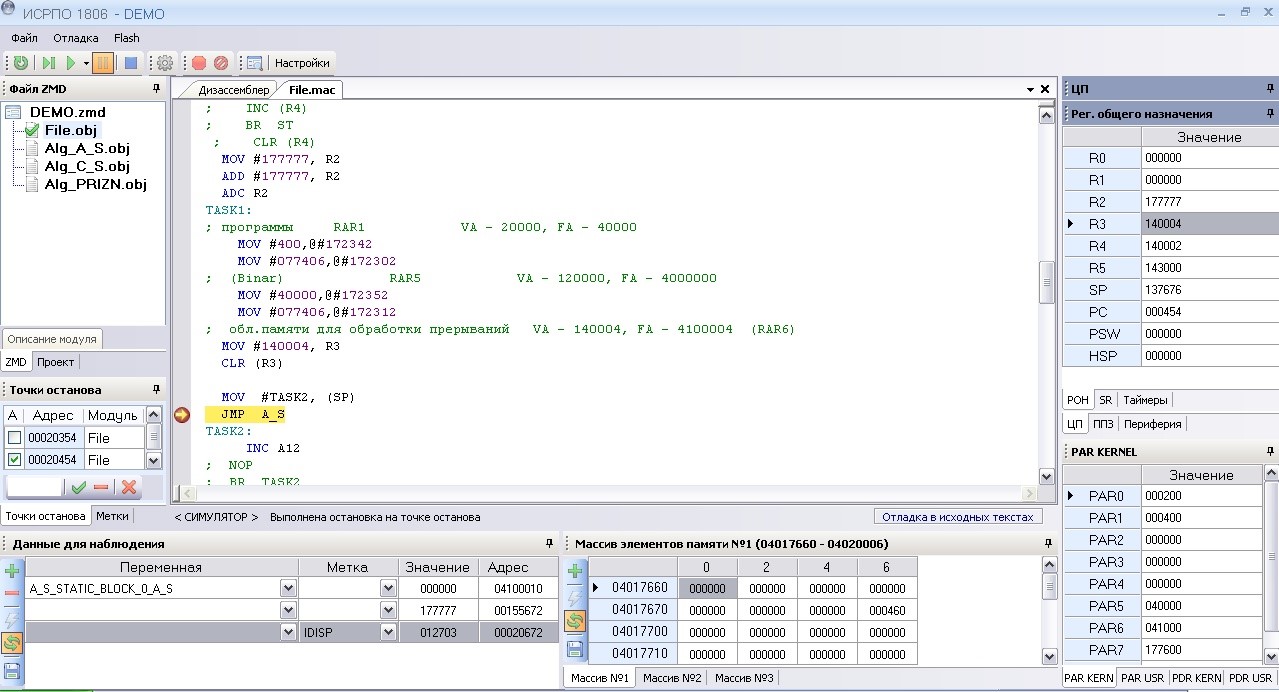The height and width of the screenshot is (692, 1279).
Task: Open the IDISP label dropdown
Action: click(388, 633)
